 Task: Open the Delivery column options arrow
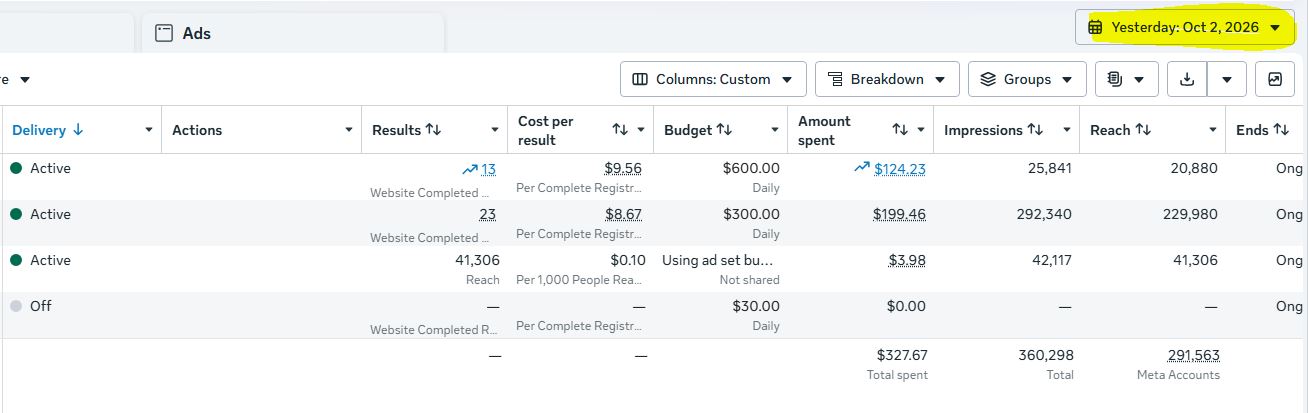(149, 130)
